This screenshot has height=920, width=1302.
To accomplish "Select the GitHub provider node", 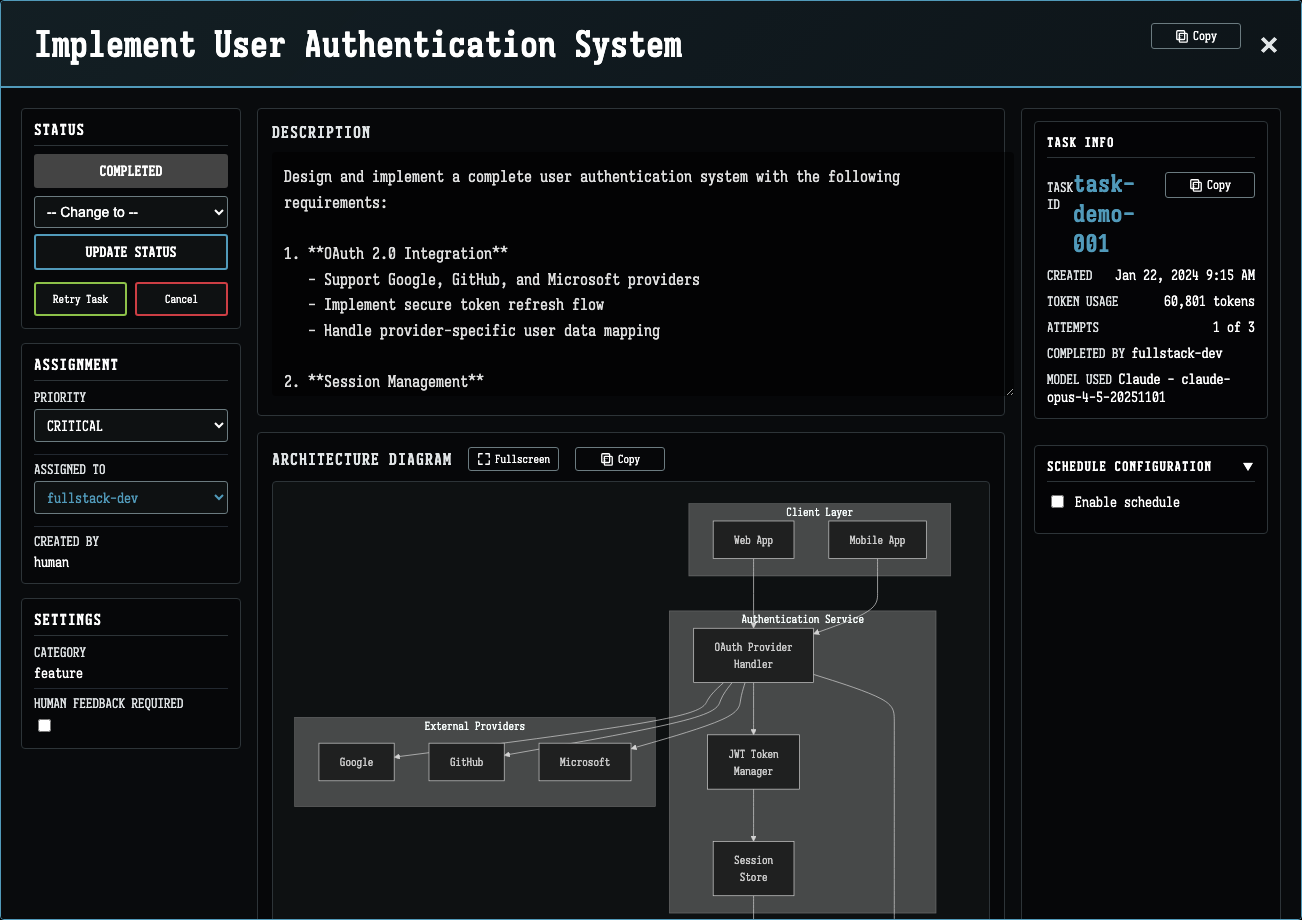I will [x=466, y=761].
